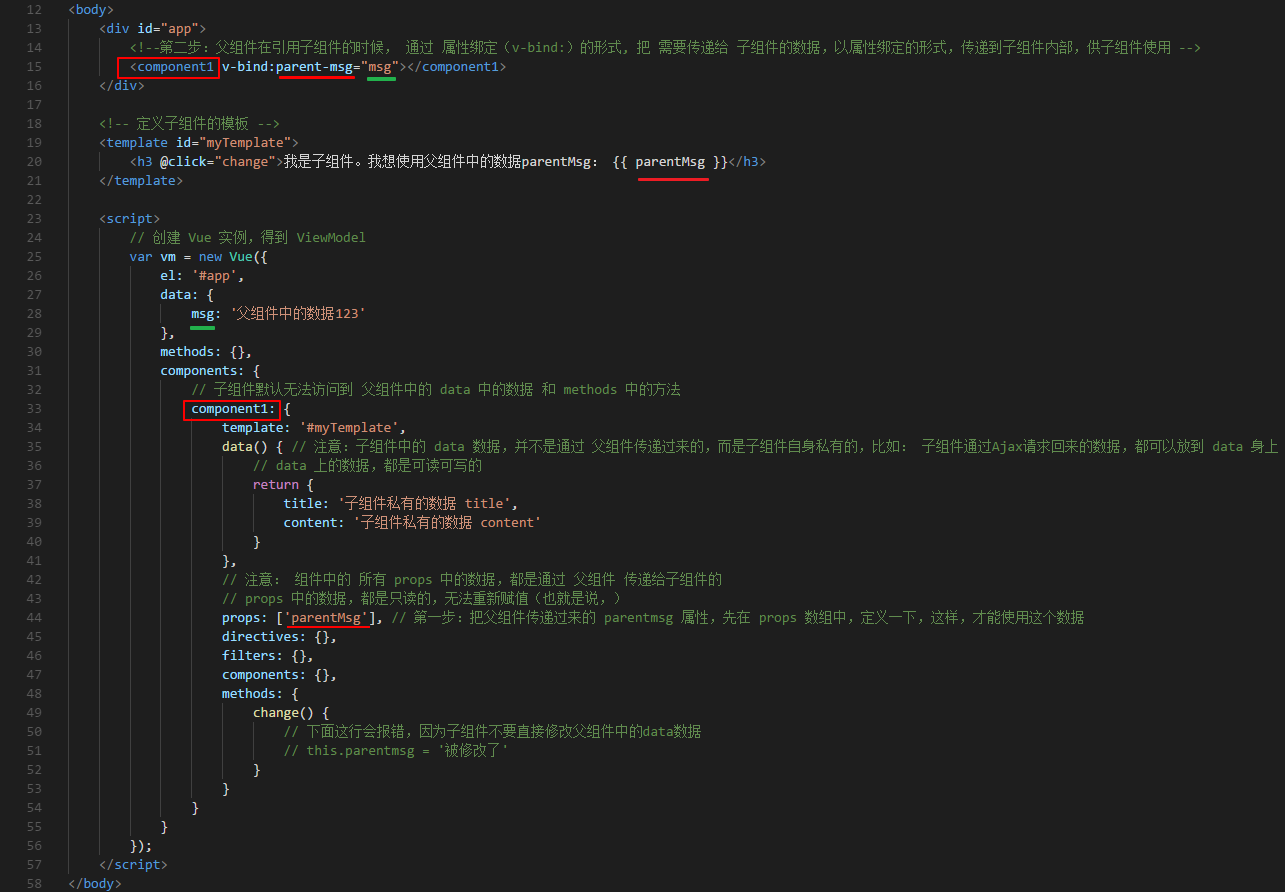The width and height of the screenshot is (1285, 892).
Task: Click the Vue constructor name on line 25
Action: point(241,257)
